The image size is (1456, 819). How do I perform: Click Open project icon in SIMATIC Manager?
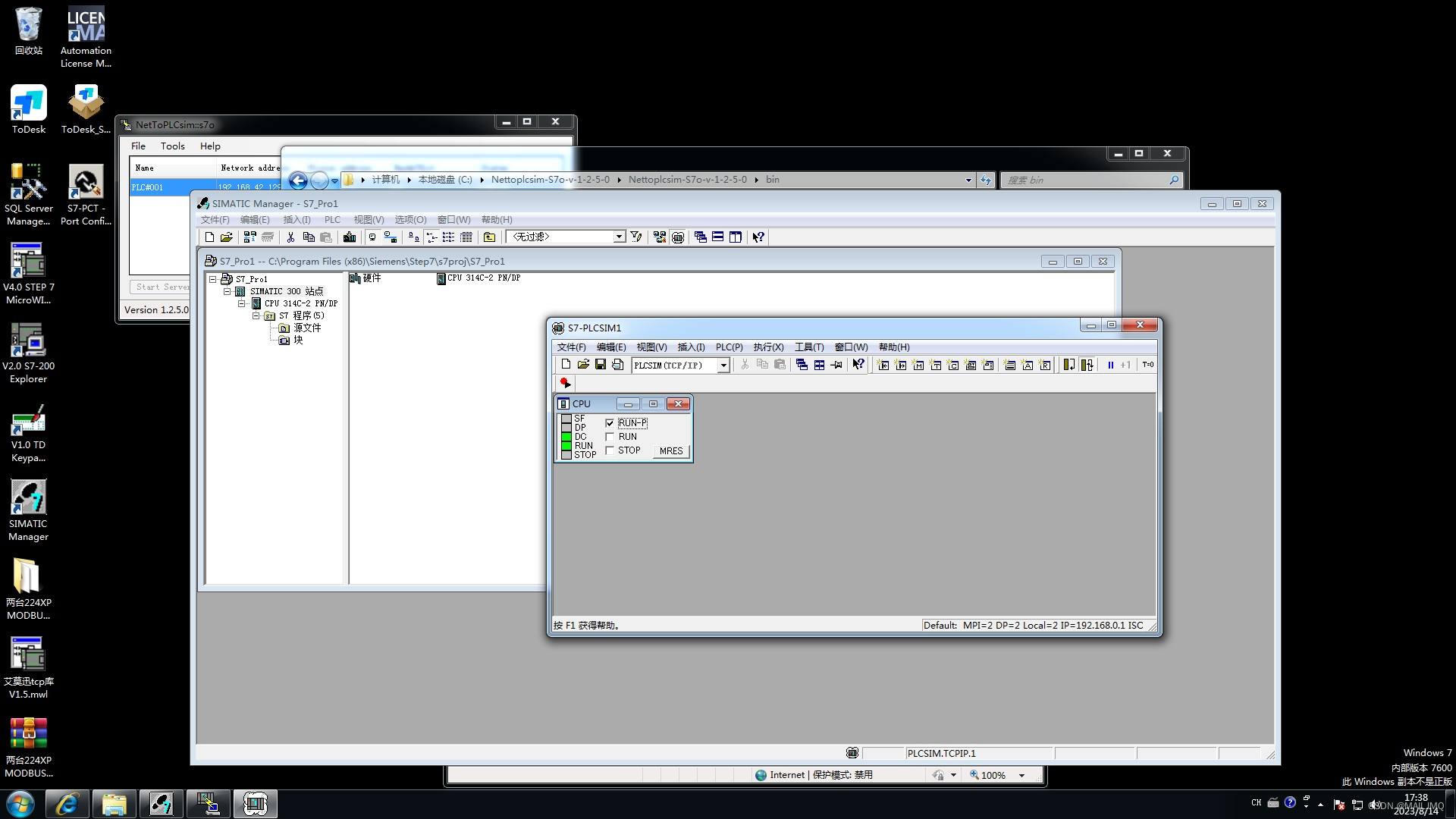pos(226,237)
